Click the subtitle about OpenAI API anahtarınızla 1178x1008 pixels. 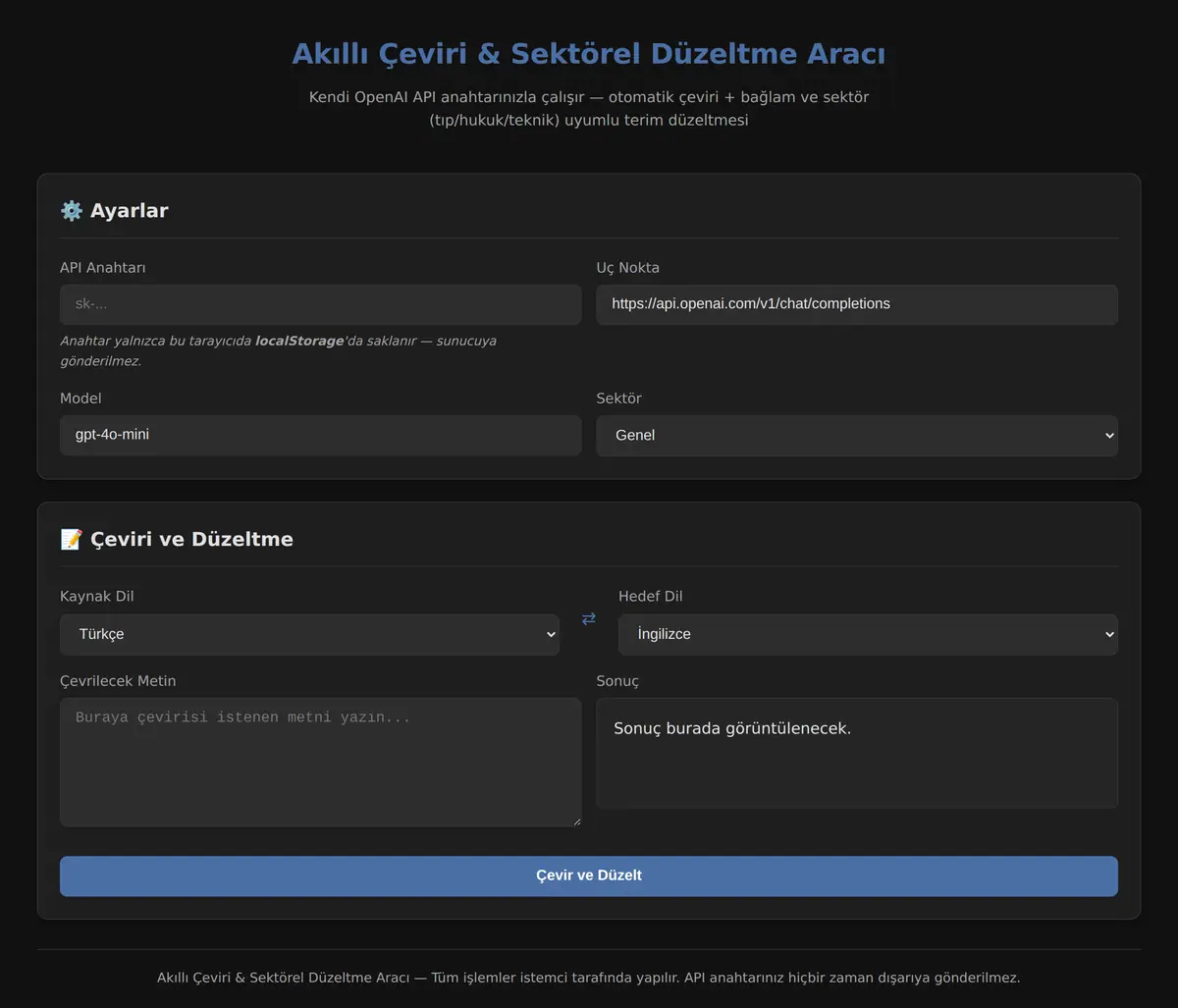pos(589,109)
